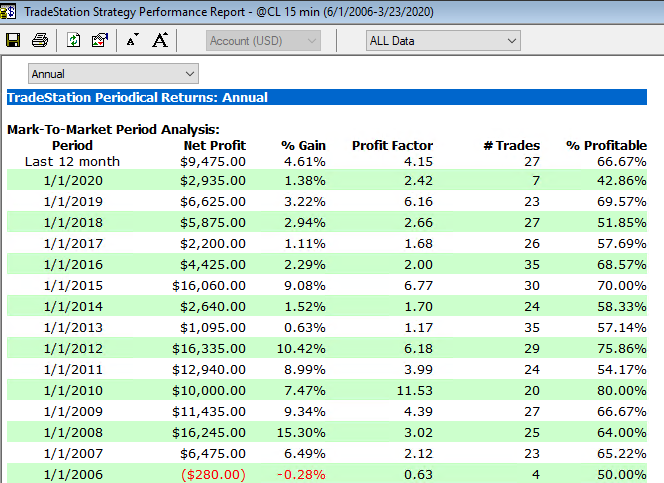Open the ALL Data dropdown
Image resolution: width=664 pixels, height=483 pixels.
tap(443, 41)
